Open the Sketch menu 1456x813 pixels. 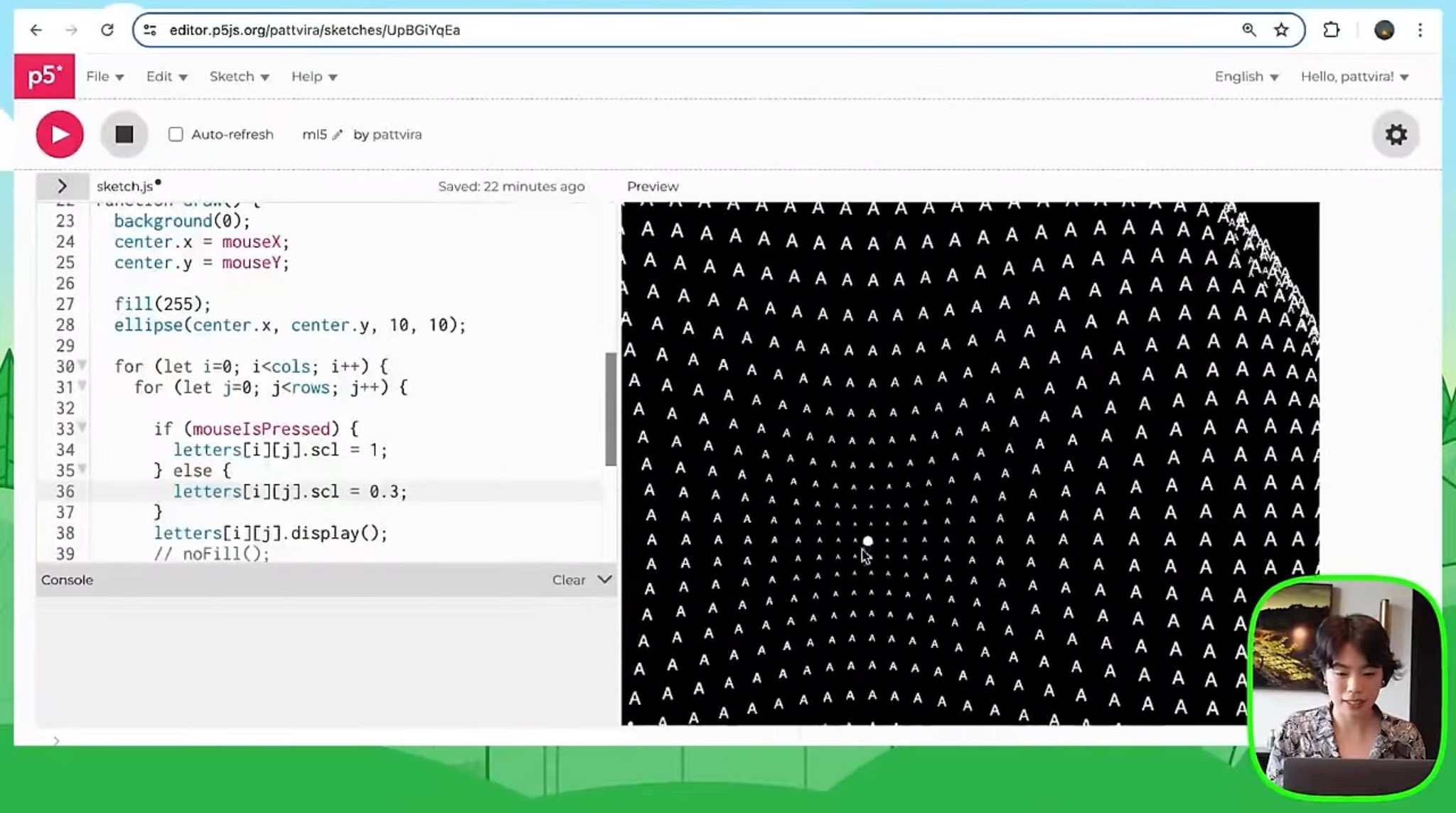coord(239,77)
